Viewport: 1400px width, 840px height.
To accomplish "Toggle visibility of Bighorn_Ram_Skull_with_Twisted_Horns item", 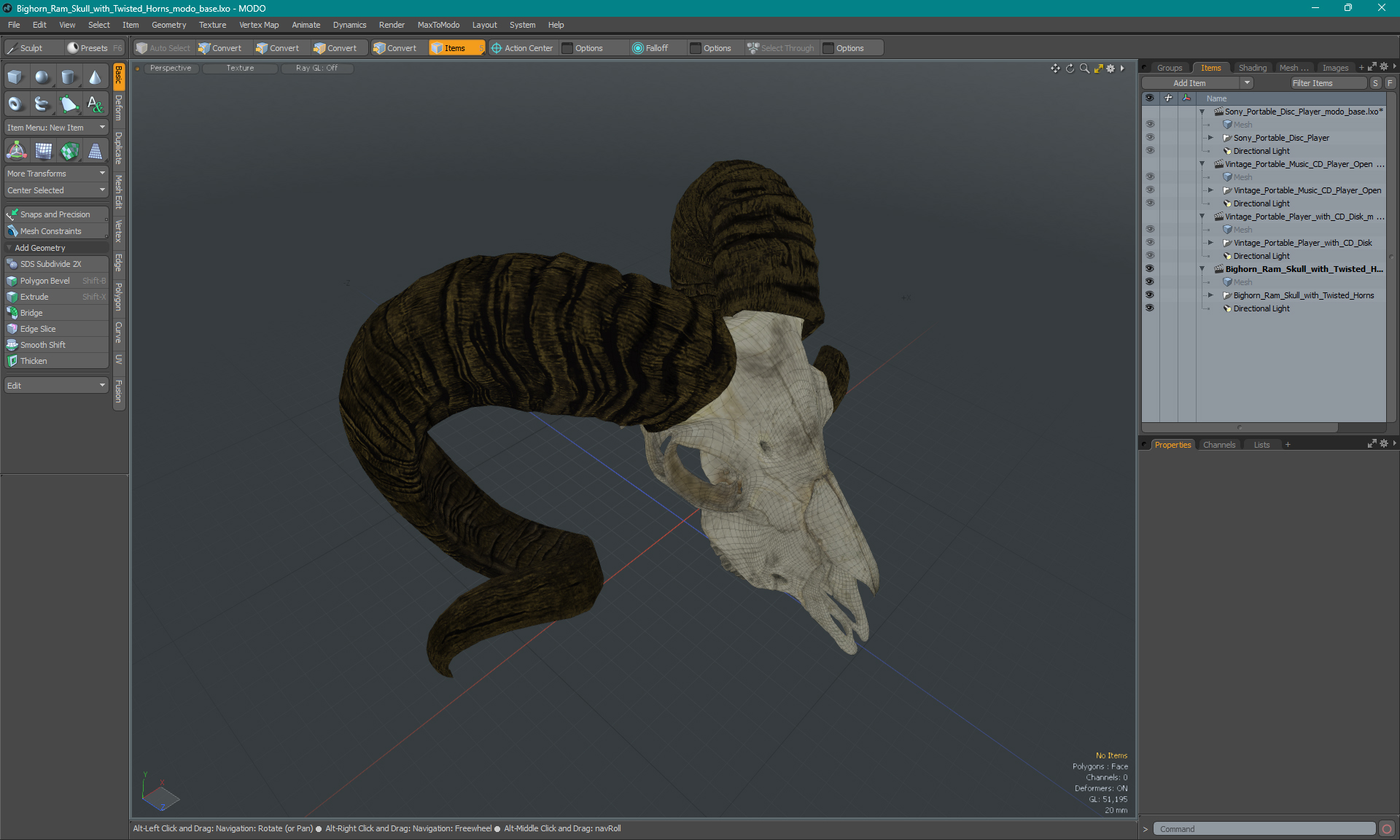I will (1150, 295).
